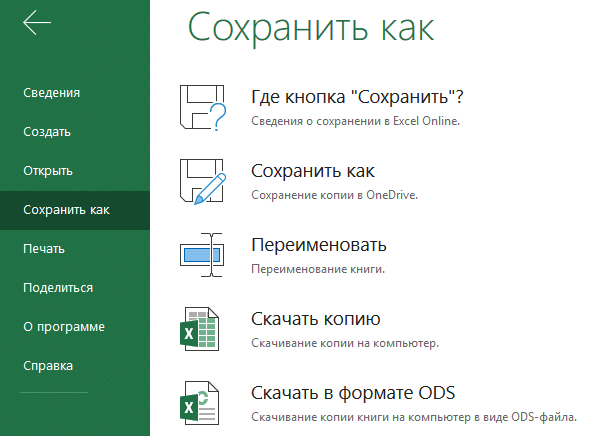
Task: Click the back arrow icon
Action: [x=37, y=22]
